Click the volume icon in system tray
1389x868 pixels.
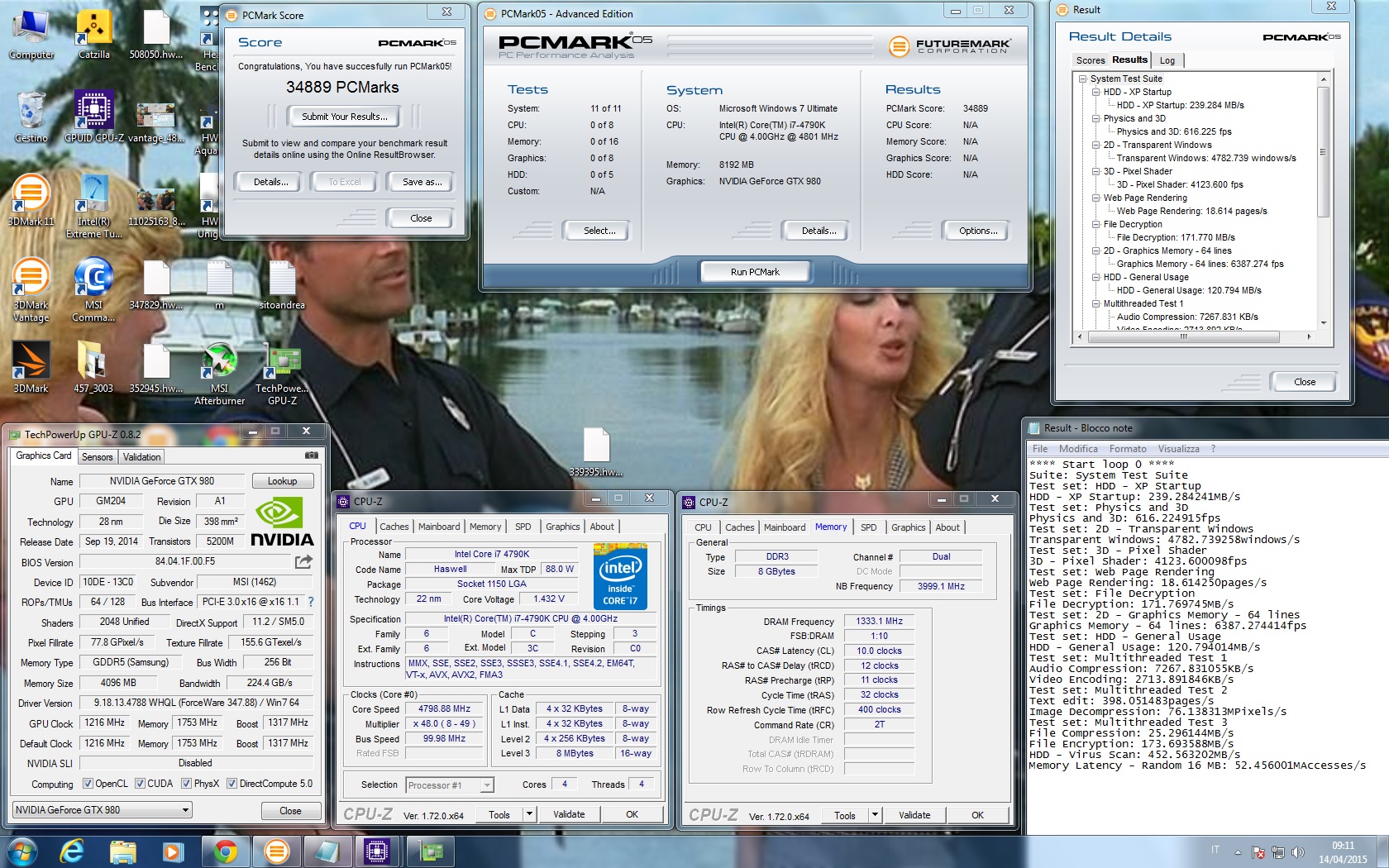tap(1297, 852)
